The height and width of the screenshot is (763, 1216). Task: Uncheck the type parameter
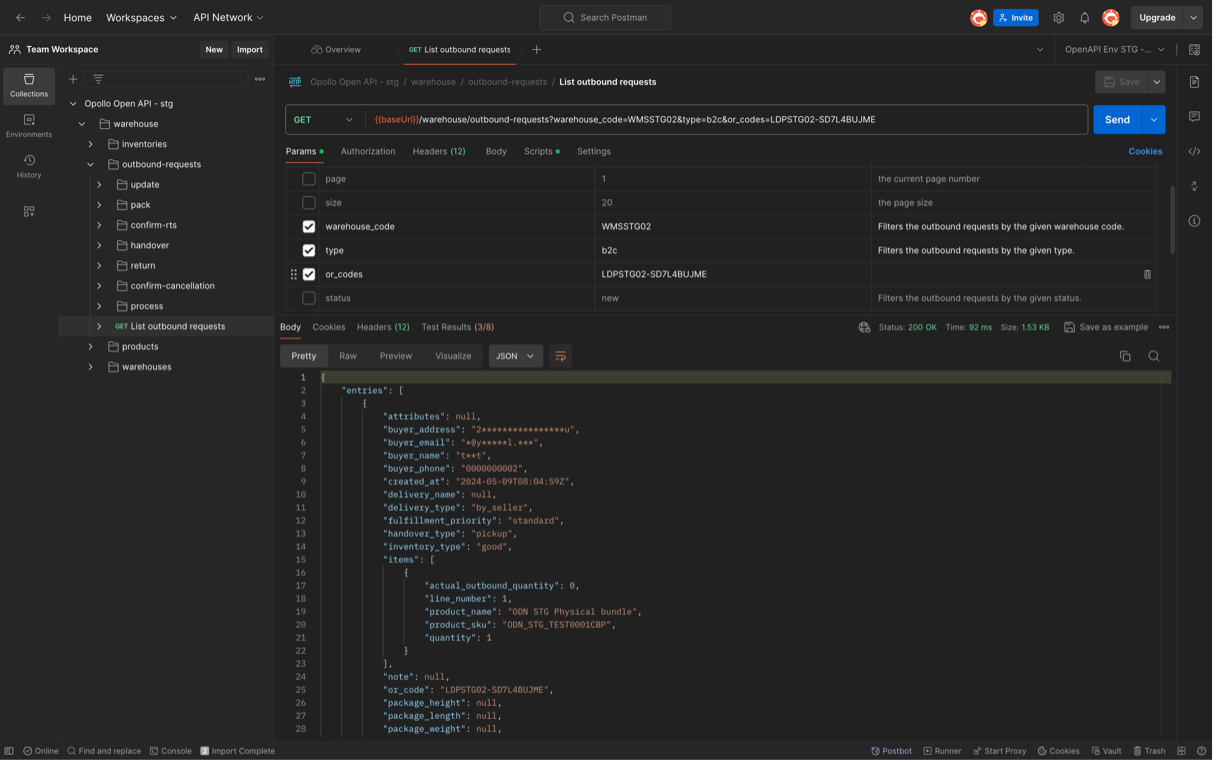pyautogui.click(x=310, y=251)
